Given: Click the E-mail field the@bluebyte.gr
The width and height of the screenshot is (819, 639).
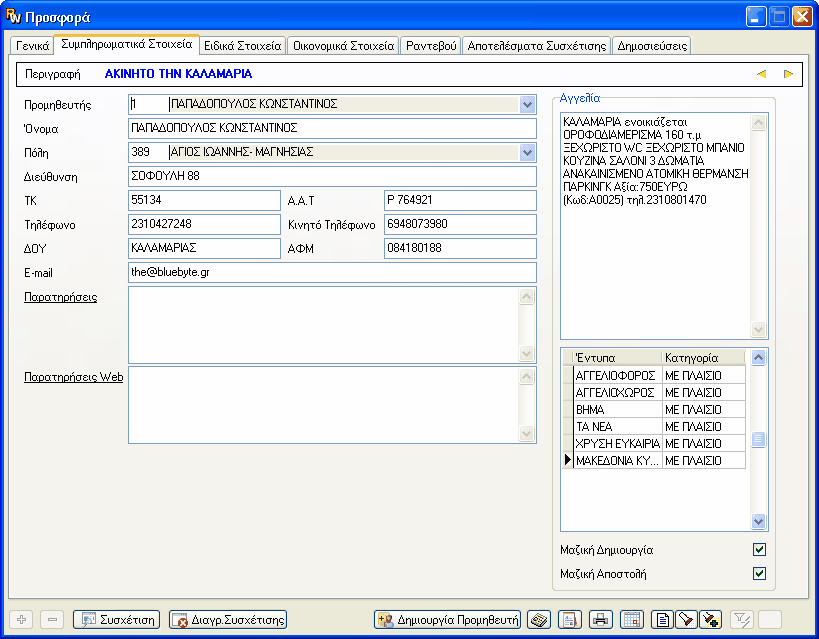Looking at the screenshot, I should click(x=332, y=273).
